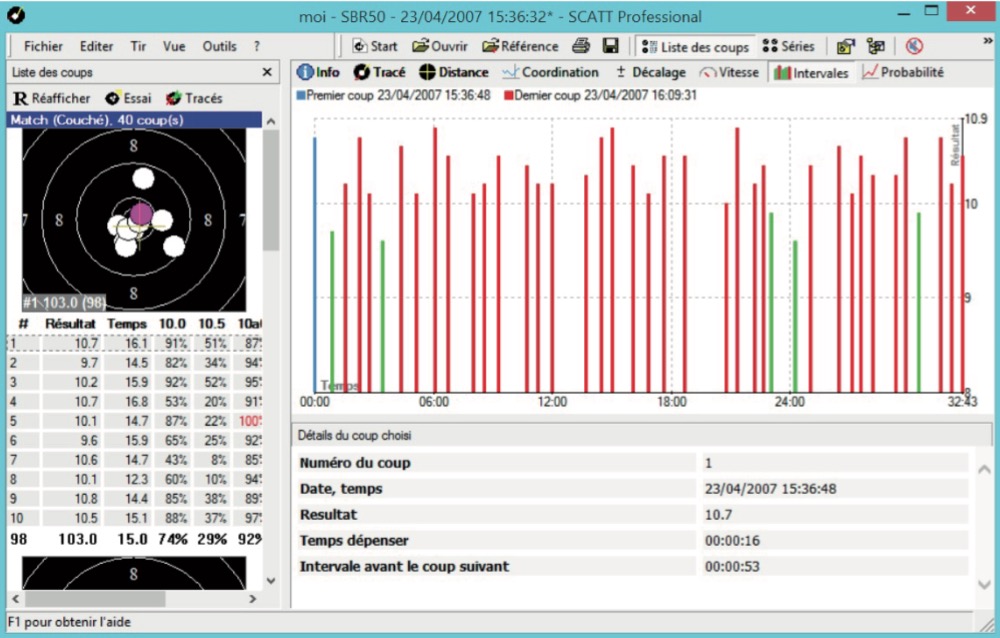
Task: Click the tree-options icon left of the sound icon
Action: pos(876,47)
